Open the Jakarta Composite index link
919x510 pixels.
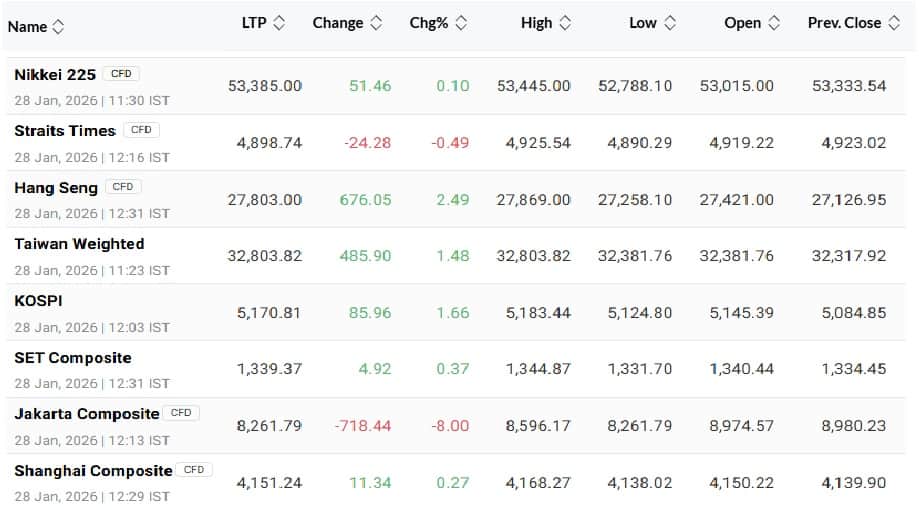click(x=87, y=414)
